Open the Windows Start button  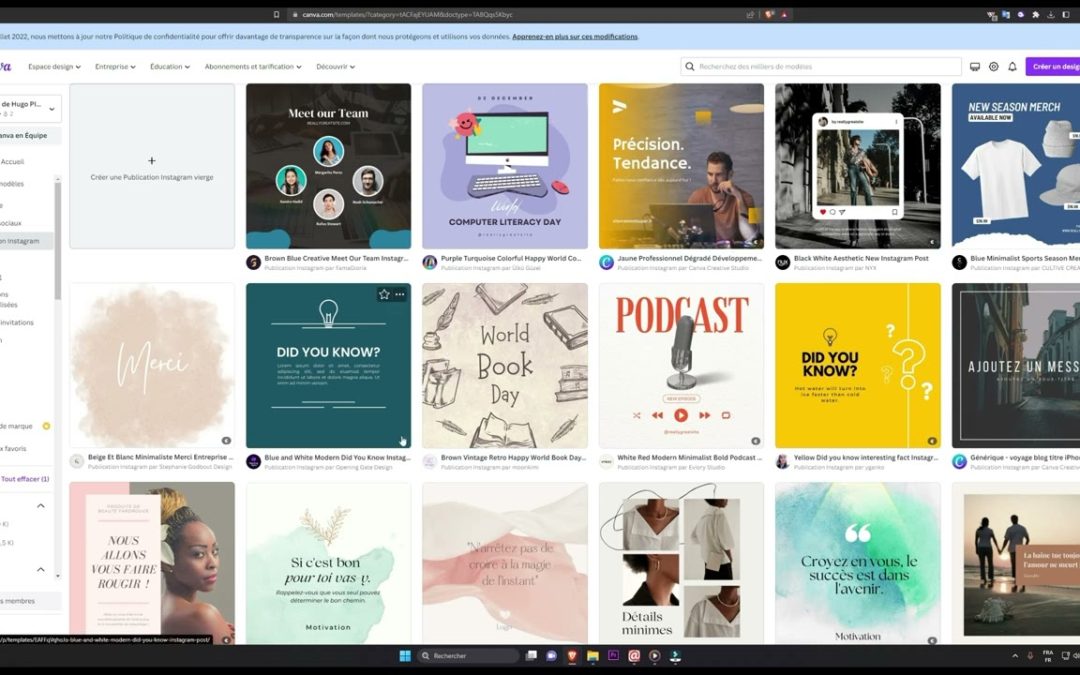pos(405,656)
